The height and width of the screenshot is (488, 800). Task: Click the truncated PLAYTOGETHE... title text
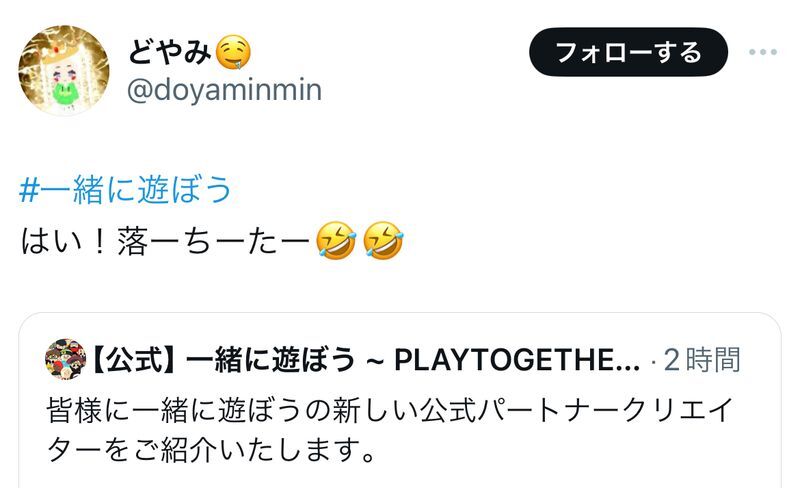tap(517, 360)
